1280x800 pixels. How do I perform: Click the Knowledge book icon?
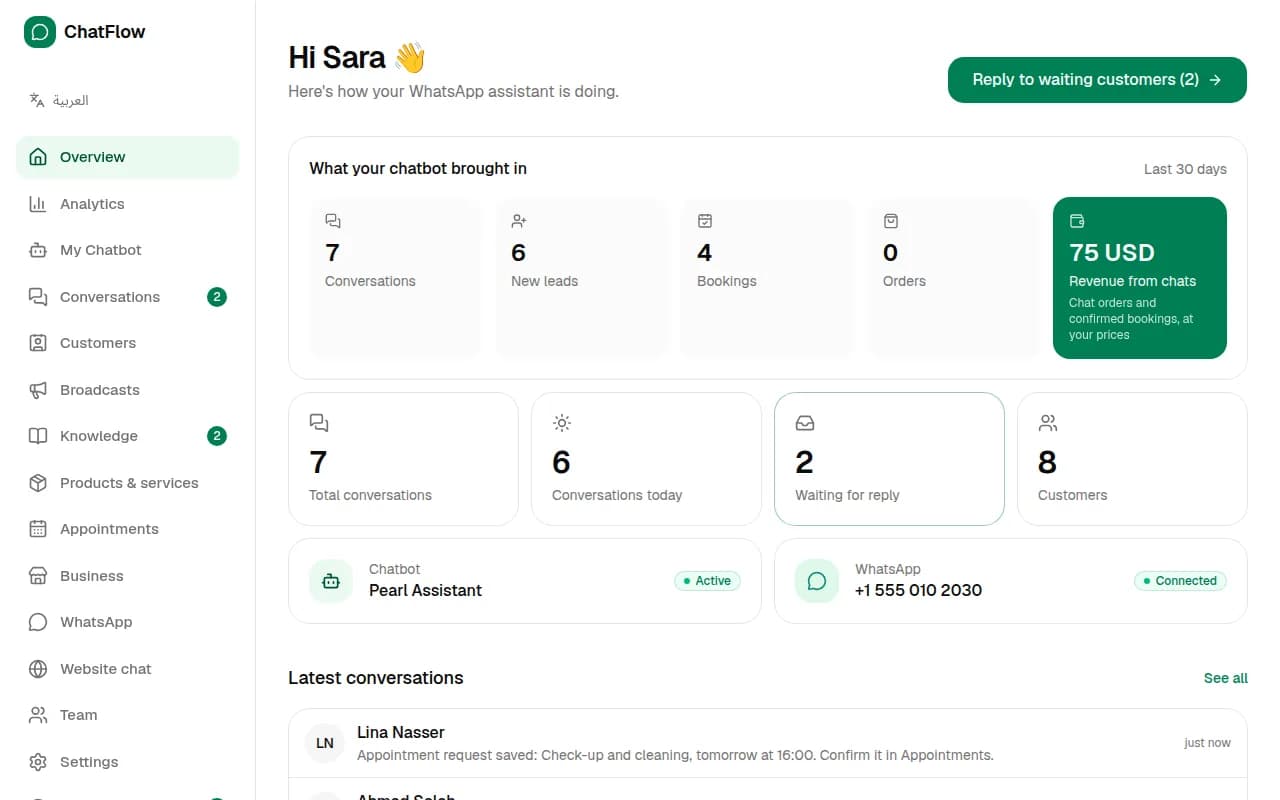(38, 436)
